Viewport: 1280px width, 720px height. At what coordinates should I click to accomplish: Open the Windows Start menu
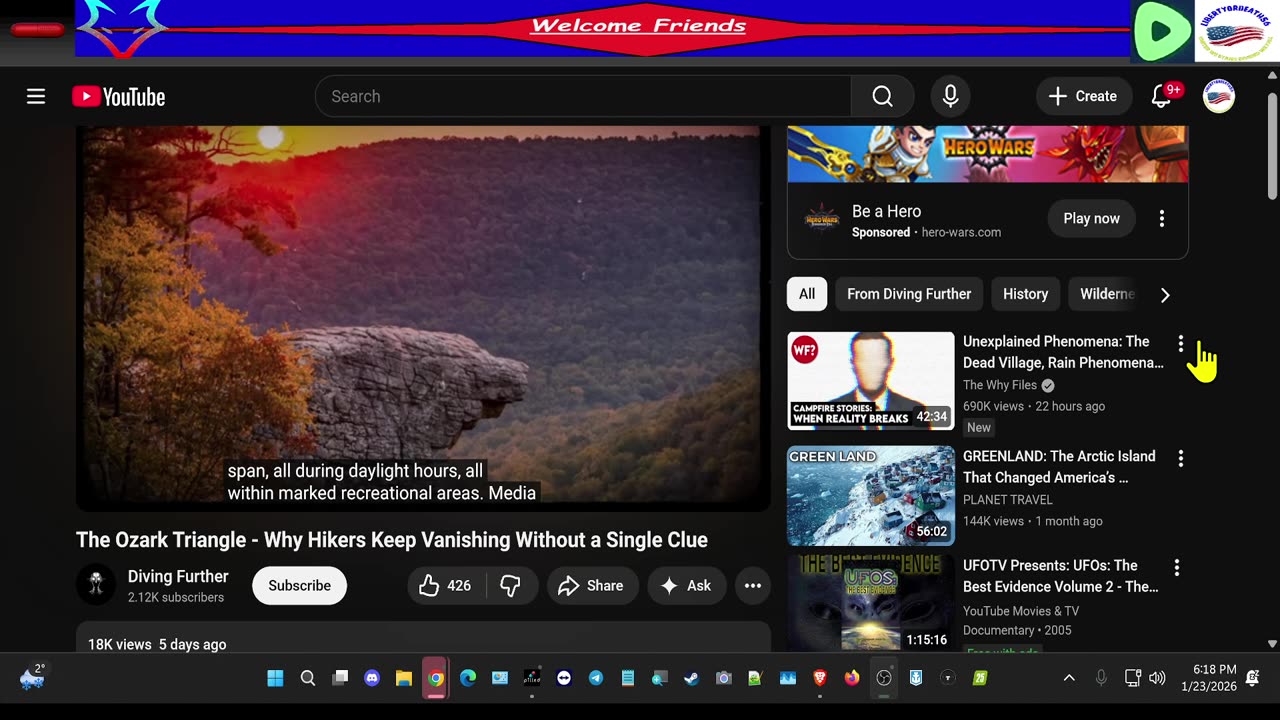275,678
